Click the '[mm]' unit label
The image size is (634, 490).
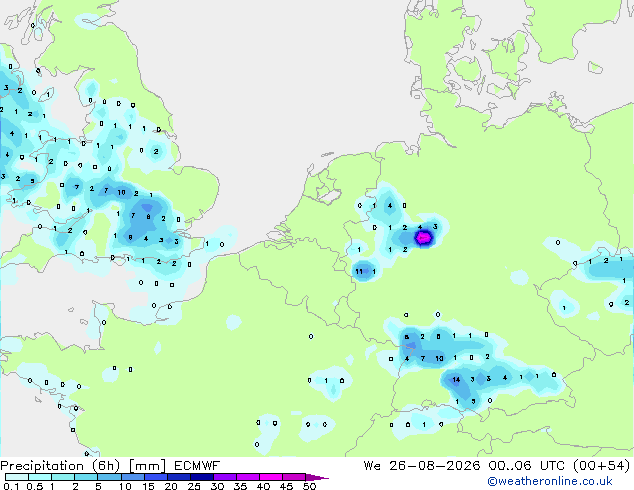point(147,466)
